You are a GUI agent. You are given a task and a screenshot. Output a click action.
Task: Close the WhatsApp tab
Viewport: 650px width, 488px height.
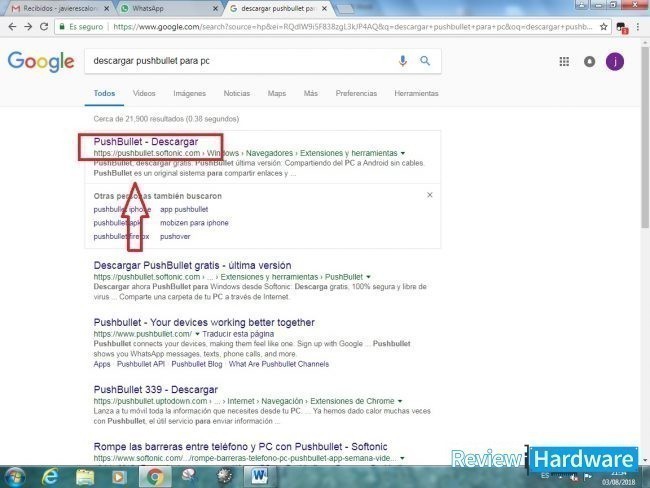coord(216,8)
